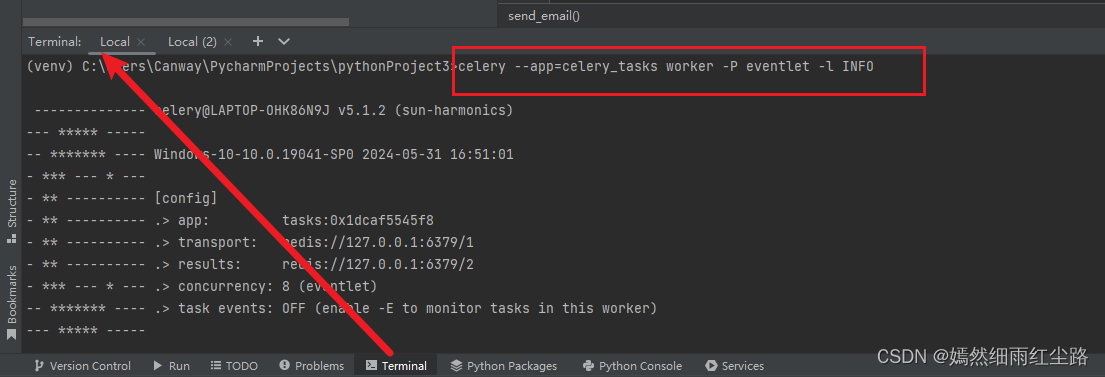Click the Terminal: label in the header
This screenshot has width=1105, height=377.
point(55,42)
